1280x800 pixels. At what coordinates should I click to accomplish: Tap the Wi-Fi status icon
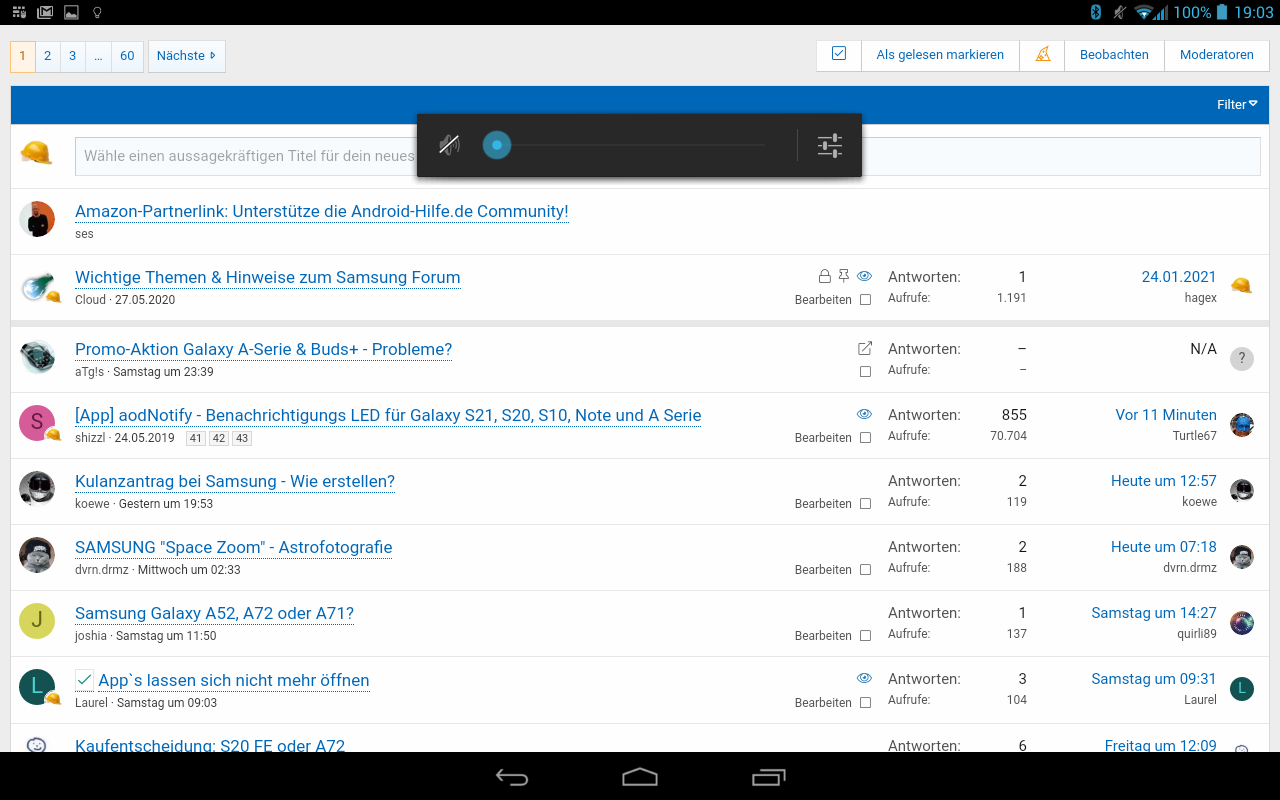click(x=1145, y=12)
